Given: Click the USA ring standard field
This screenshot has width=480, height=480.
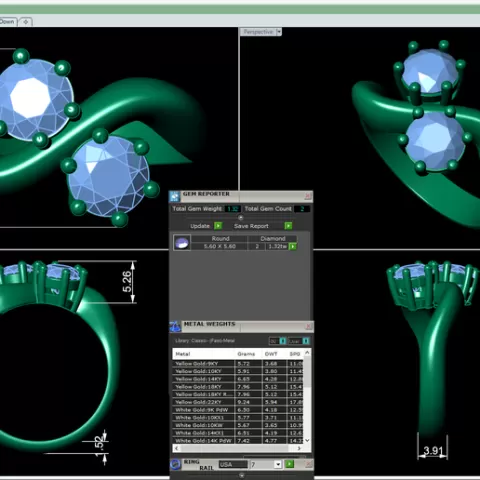Looking at the screenshot, I should point(233,464).
